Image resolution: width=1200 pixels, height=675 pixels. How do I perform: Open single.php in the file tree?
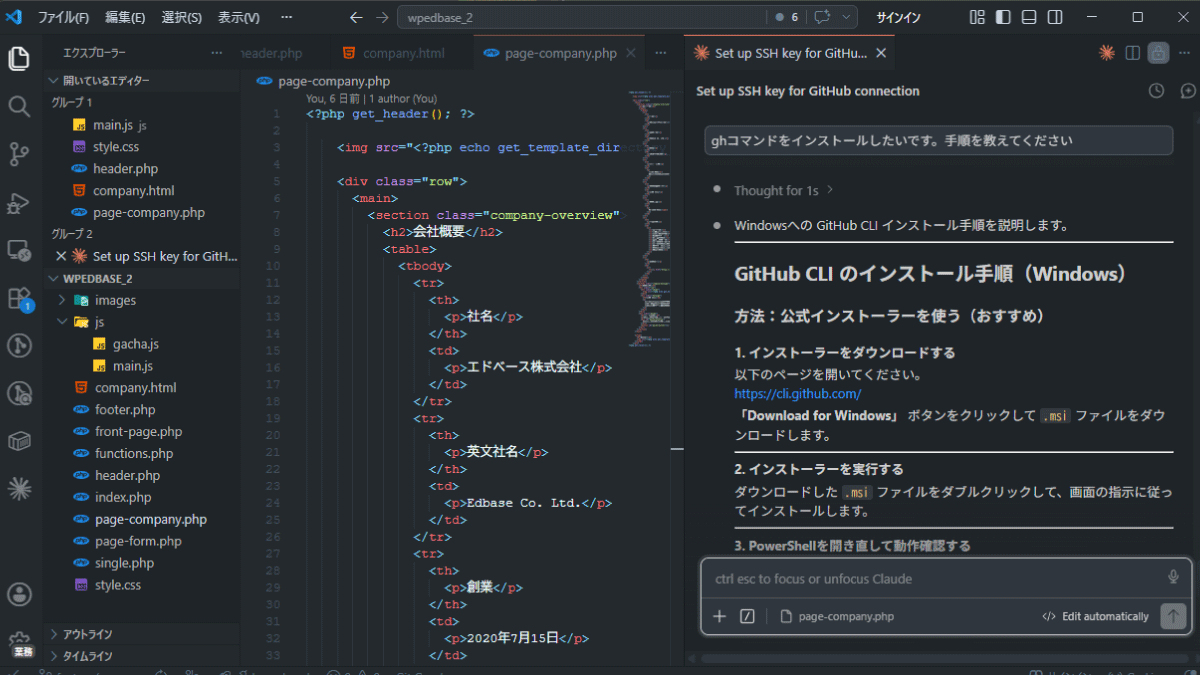click(x=124, y=563)
